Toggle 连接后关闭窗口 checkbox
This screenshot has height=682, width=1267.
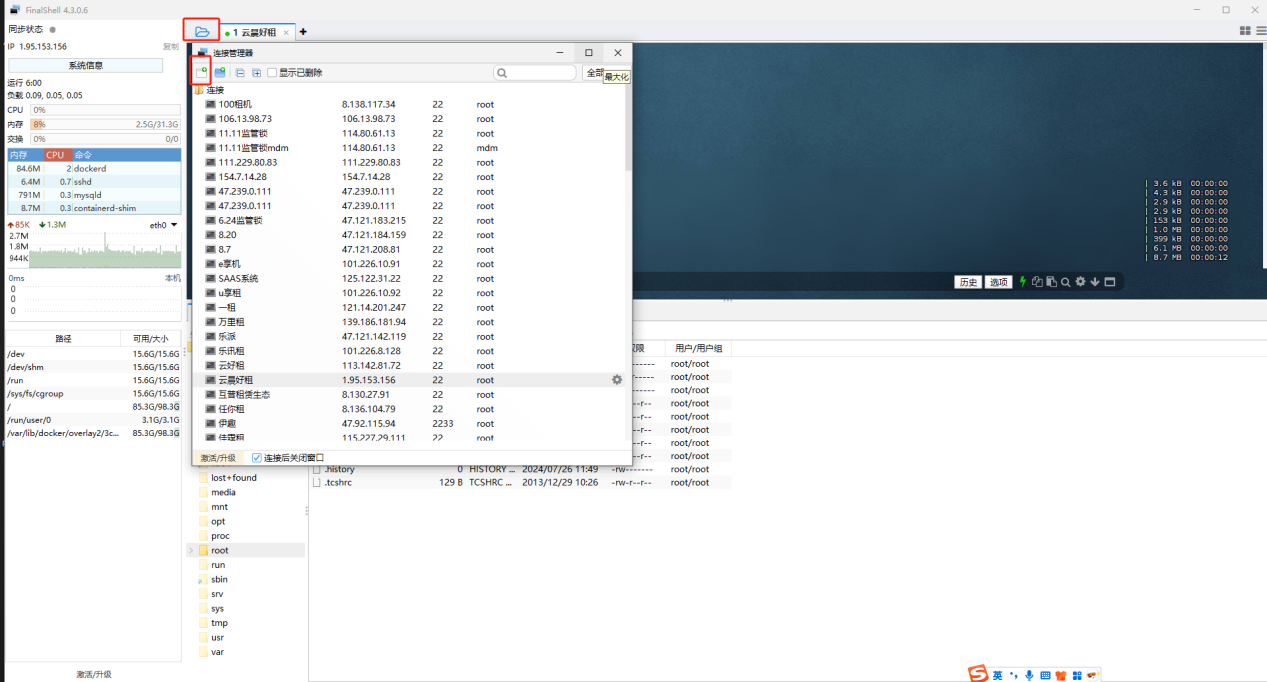pyautogui.click(x=257, y=458)
